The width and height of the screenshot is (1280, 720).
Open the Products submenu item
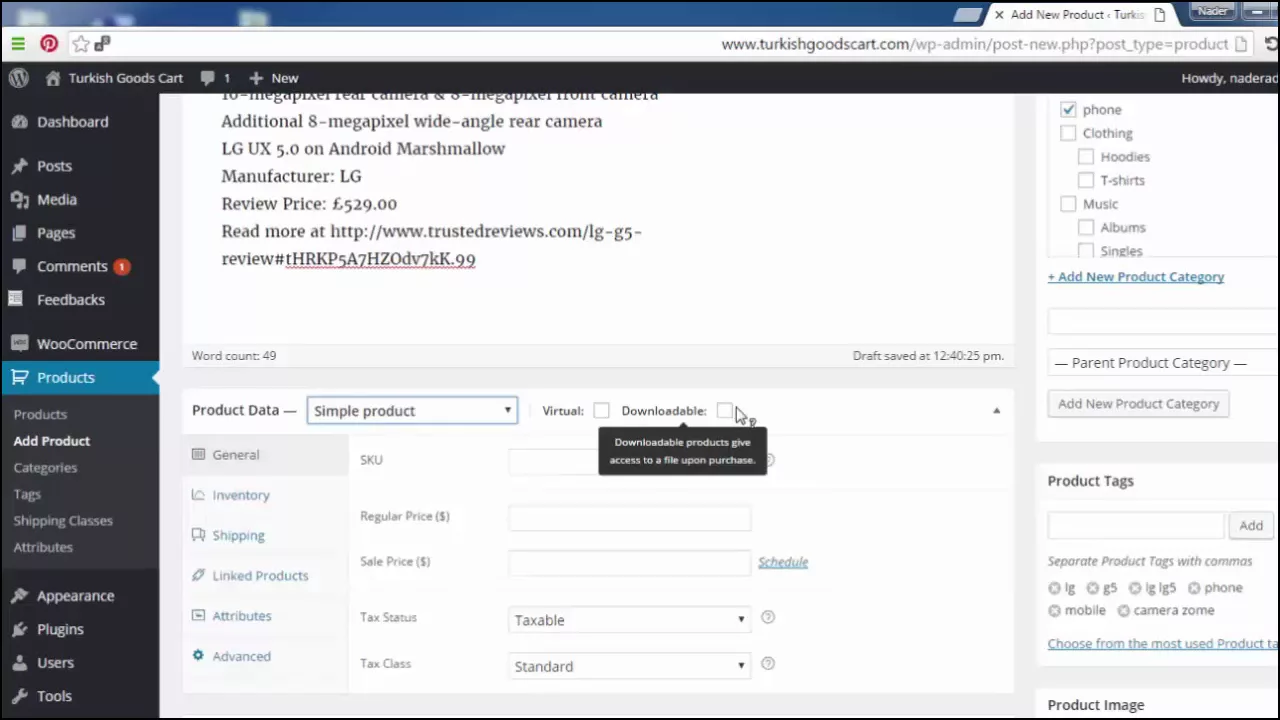pos(40,414)
